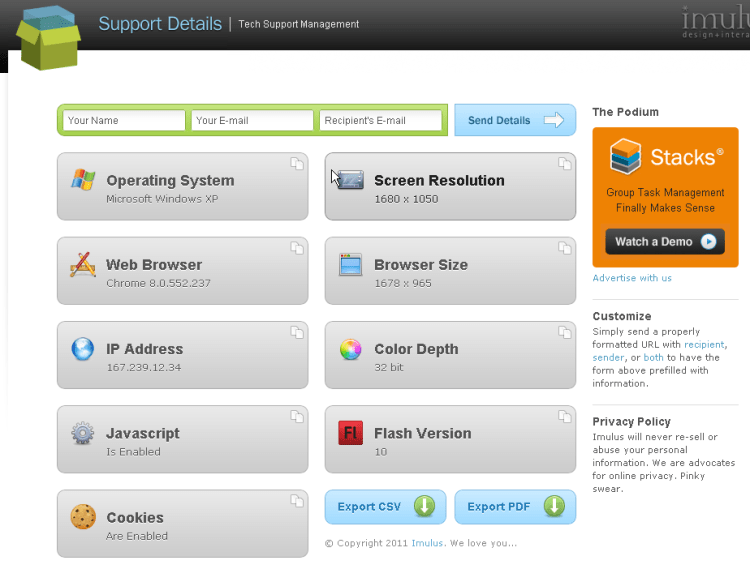The height and width of the screenshot is (569, 750).
Task: Click the Javascript gear icon
Action: 83,433
